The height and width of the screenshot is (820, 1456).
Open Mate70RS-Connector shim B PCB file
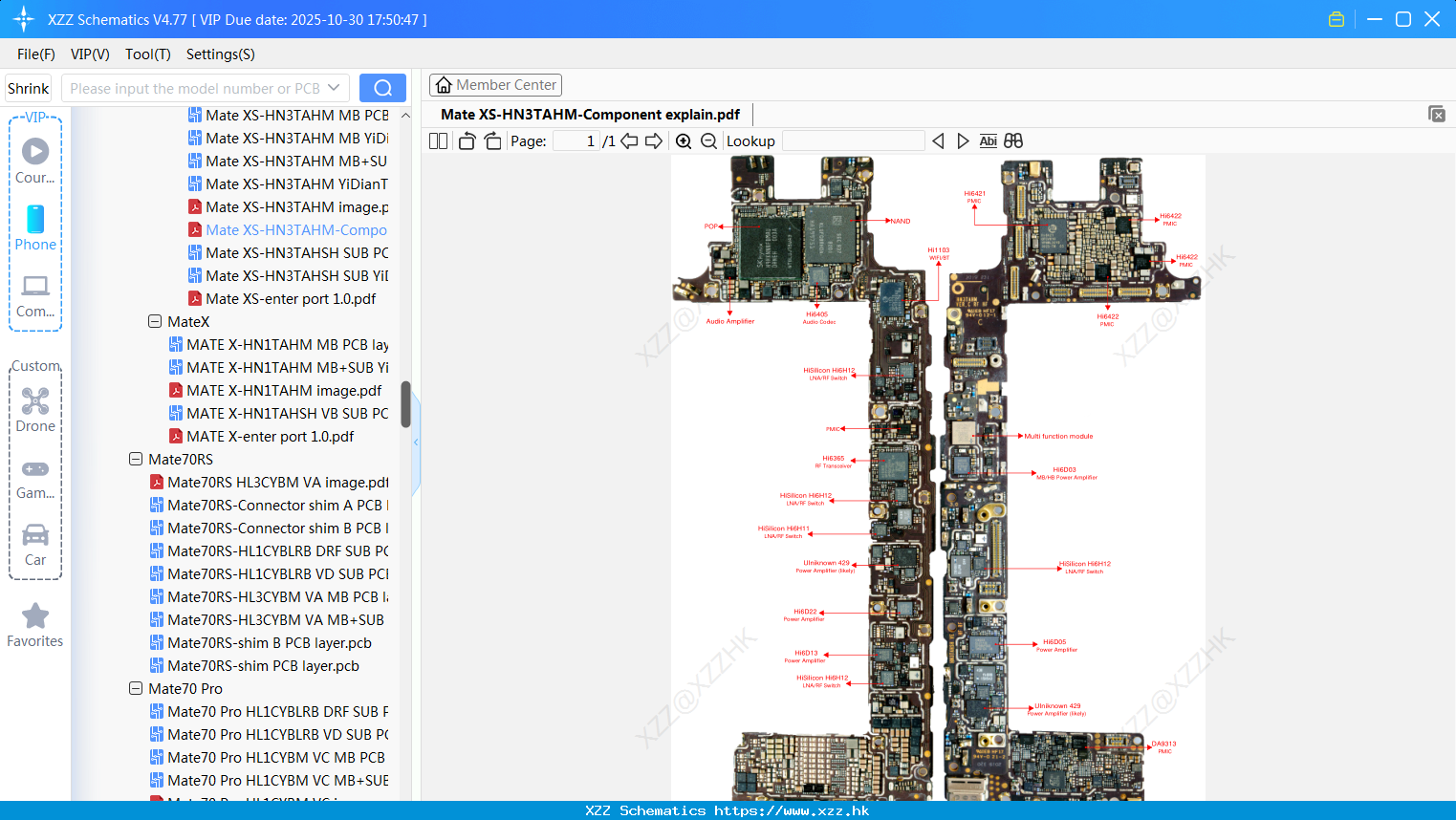coord(269,529)
